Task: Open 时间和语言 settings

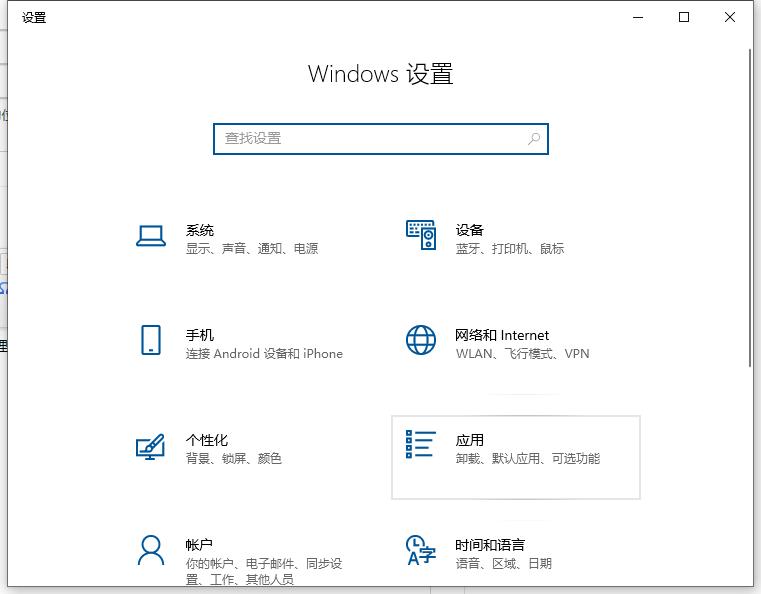Action: tap(515, 554)
